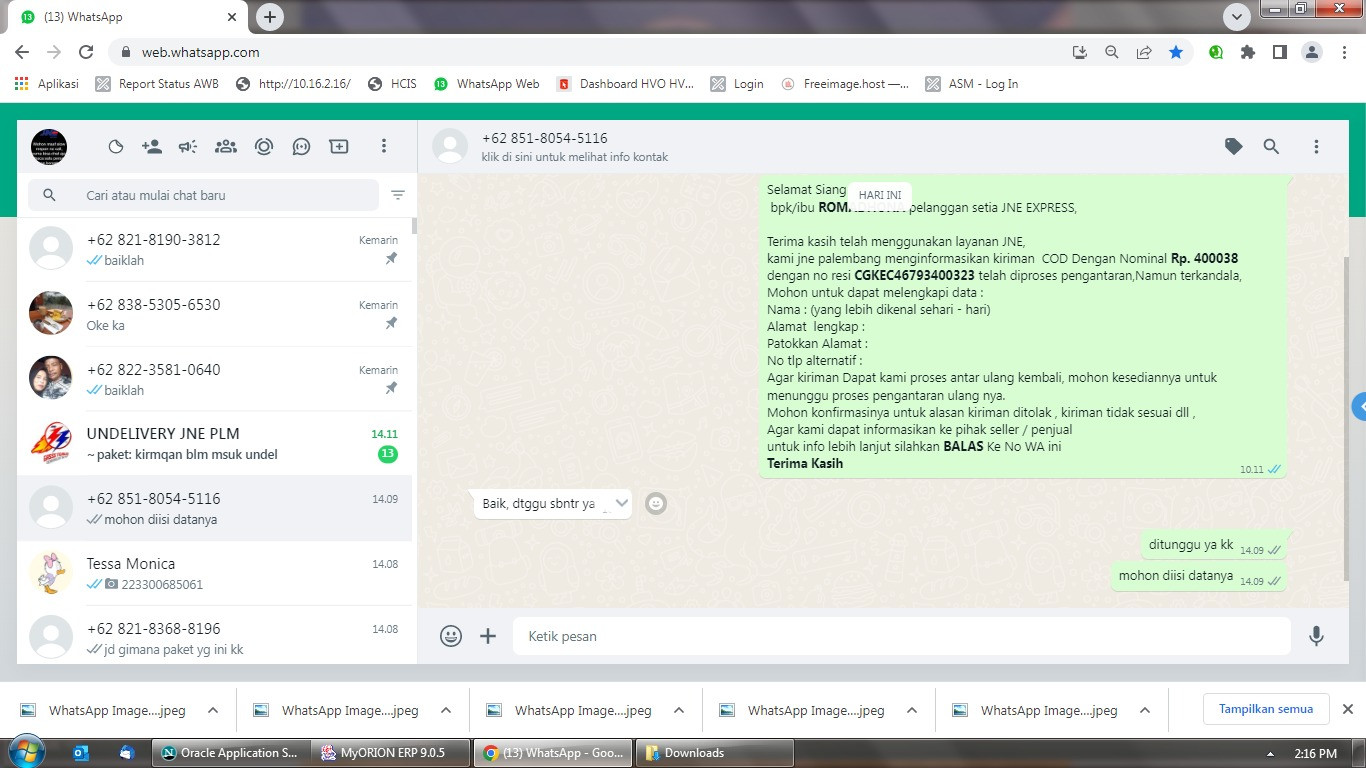Click the pin icon on +62 821-8190-3812 chat
The width and height of the screenshot is (1366, 768).
click(391, 259)
